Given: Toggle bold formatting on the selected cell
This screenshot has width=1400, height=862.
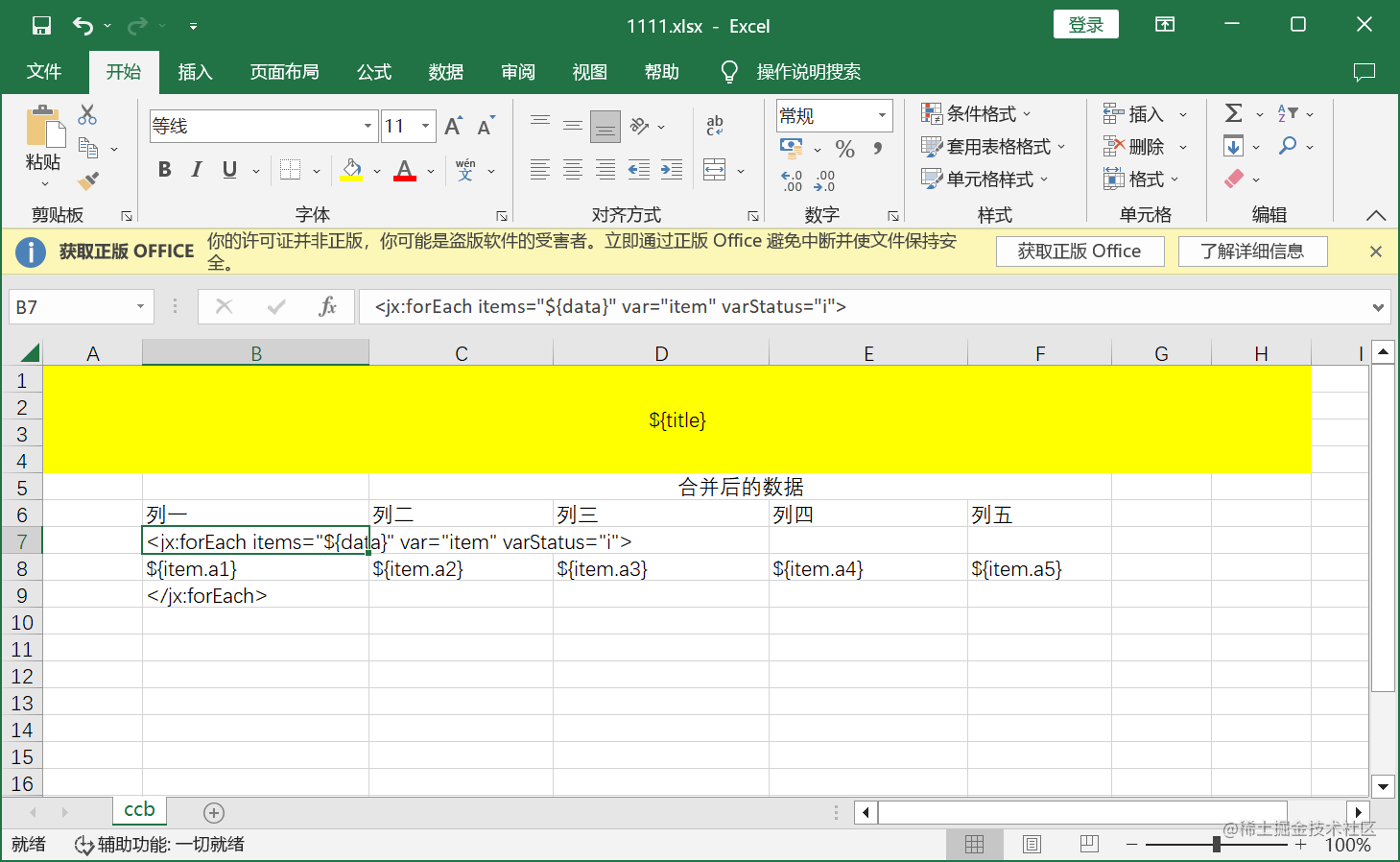Looking at the screenshot, I should [163, 169].
